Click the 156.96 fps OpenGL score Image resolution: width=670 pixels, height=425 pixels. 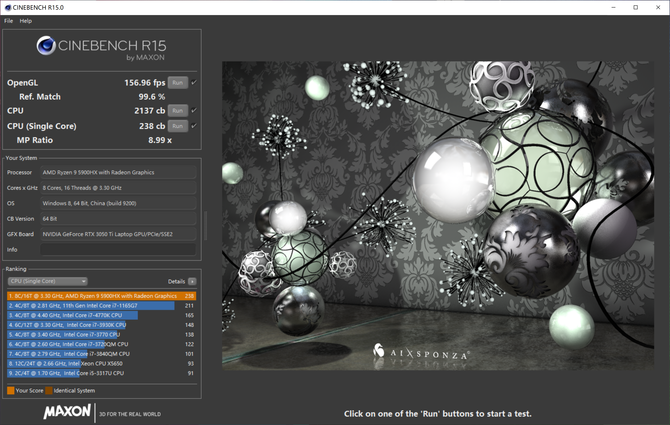(x=144, y=83)
